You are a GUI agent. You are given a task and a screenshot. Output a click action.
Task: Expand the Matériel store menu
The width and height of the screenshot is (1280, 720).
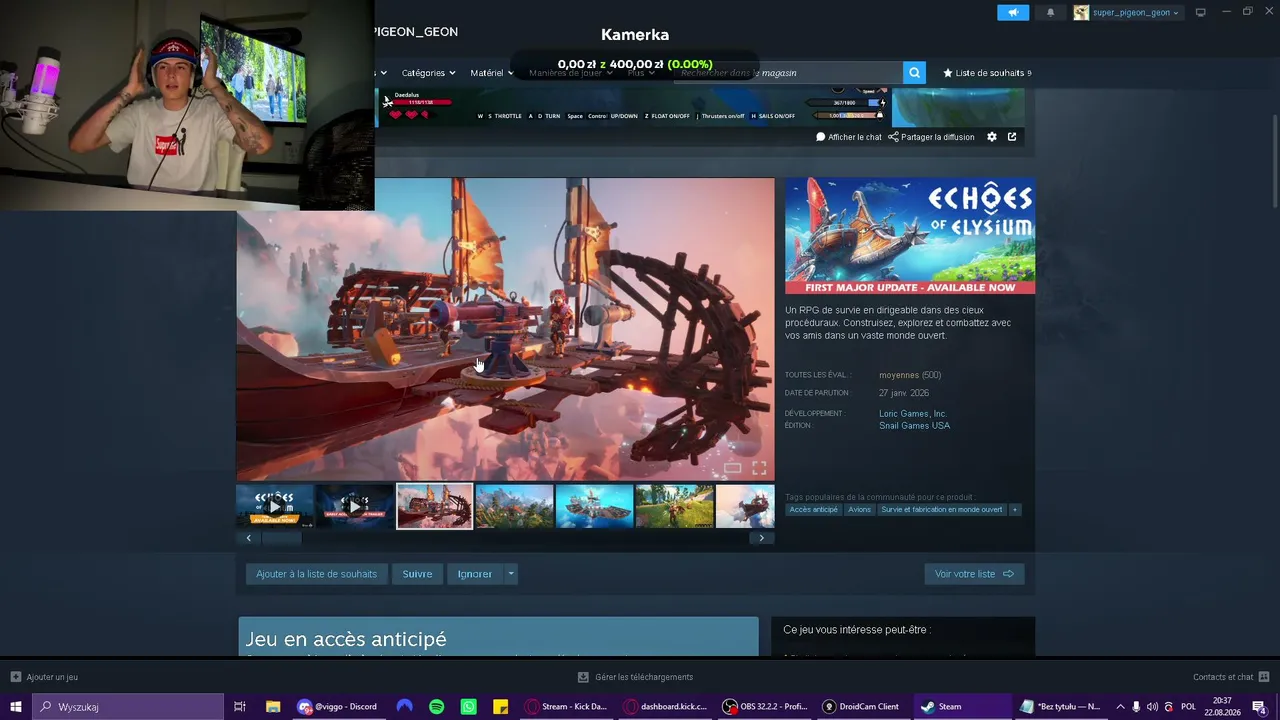click(491, 73)
